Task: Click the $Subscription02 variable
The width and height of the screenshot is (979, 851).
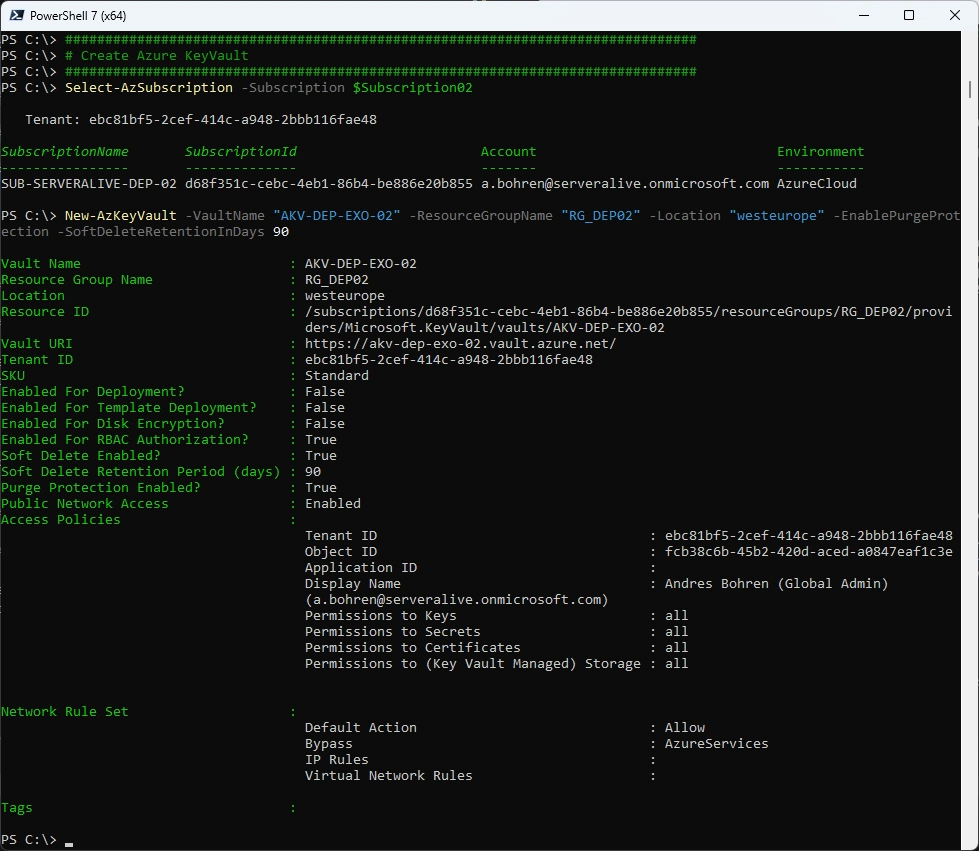Action: [413, 87]
